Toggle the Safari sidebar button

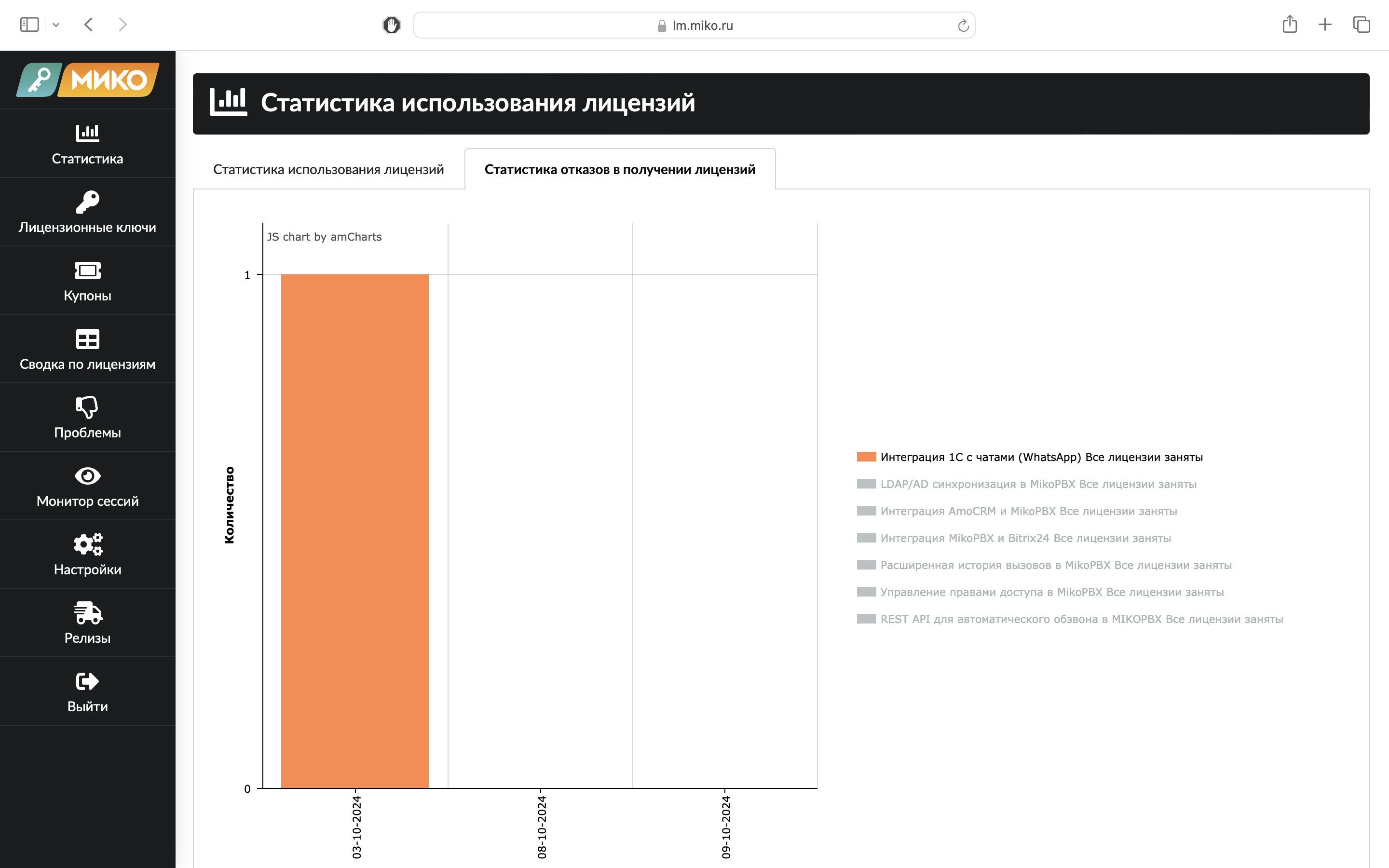(x=29, y=25)
